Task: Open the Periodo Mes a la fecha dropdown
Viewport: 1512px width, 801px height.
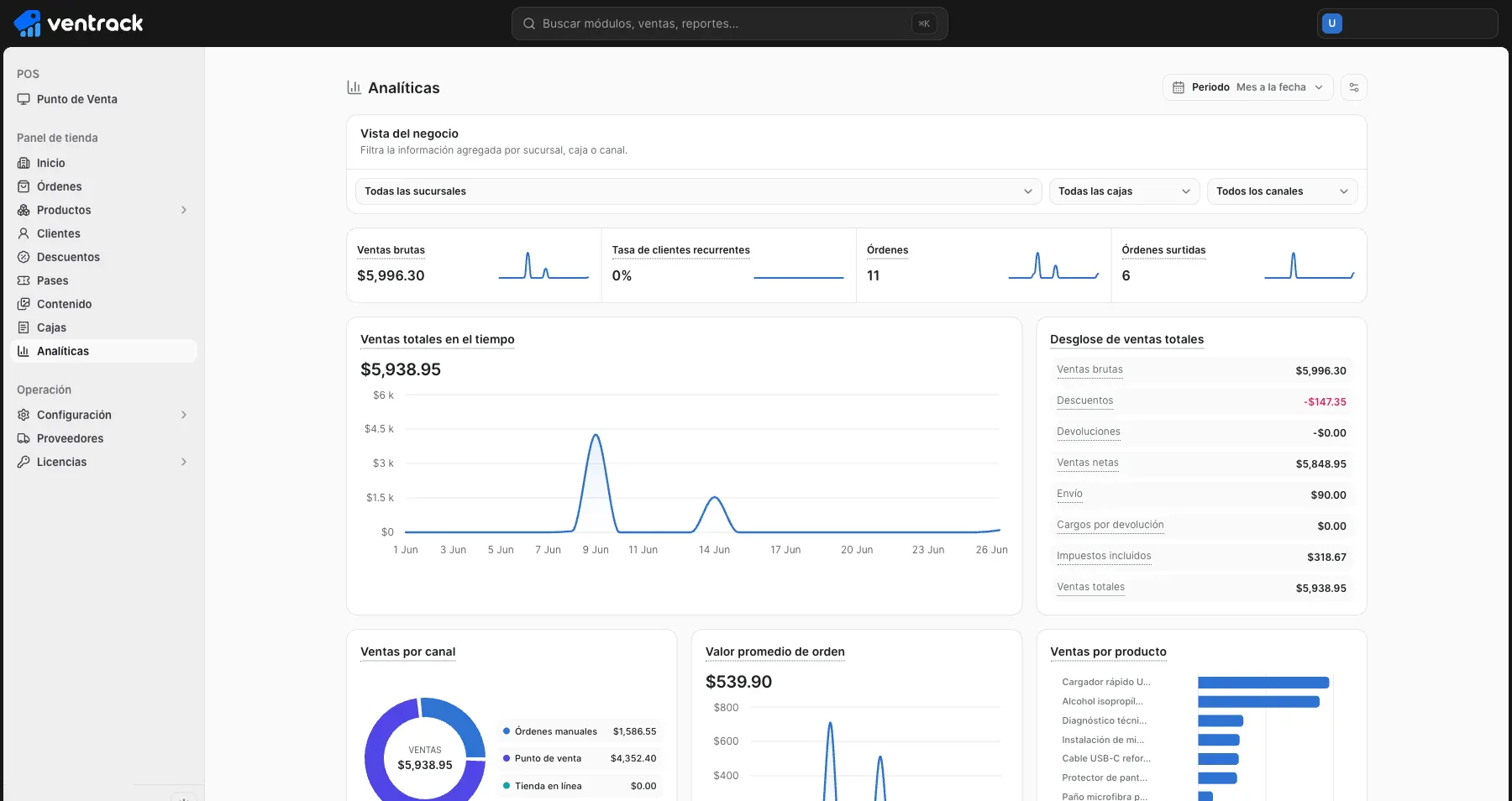Action: 1248,87
